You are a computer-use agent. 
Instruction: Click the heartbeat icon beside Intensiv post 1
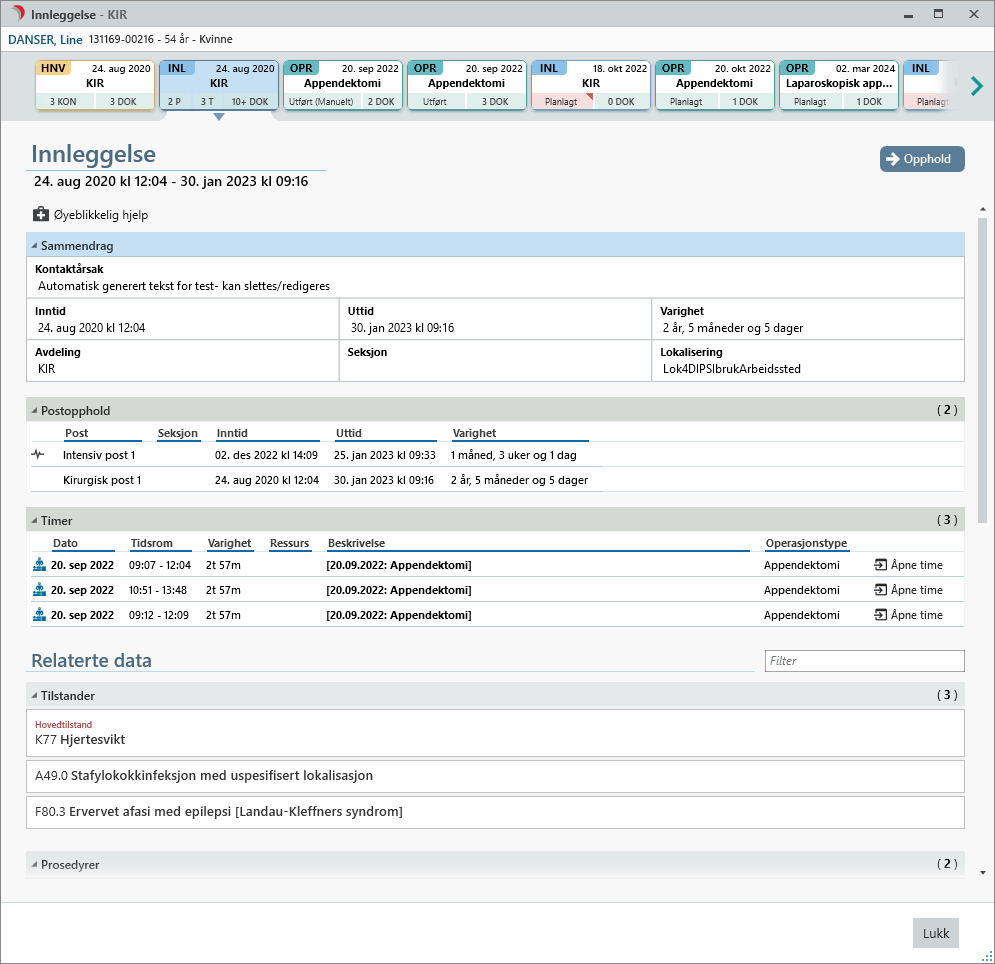38,454
